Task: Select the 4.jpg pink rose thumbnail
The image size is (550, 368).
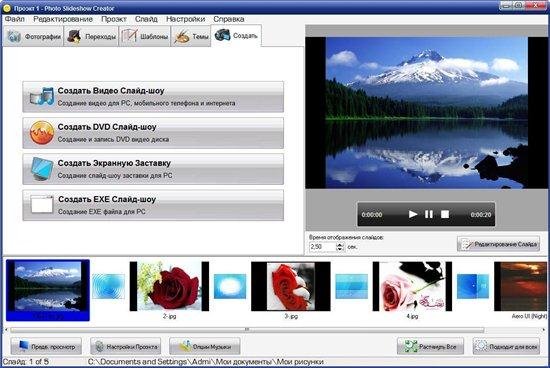Action: (412, 286)
